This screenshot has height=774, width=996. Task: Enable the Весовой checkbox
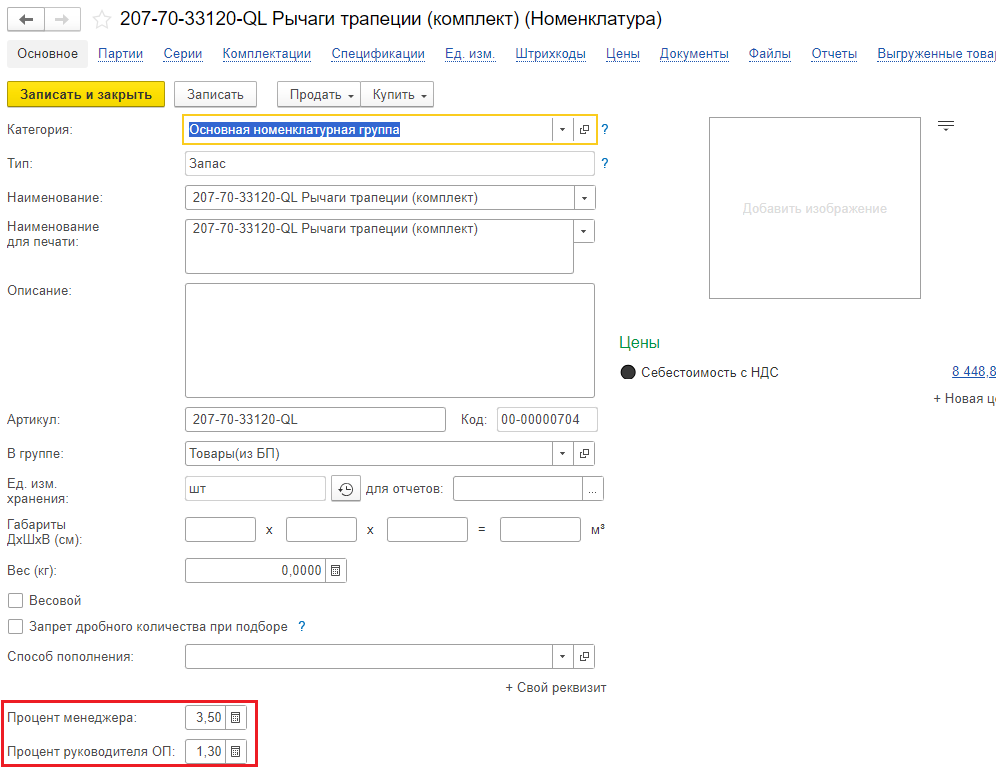point(15,601)
